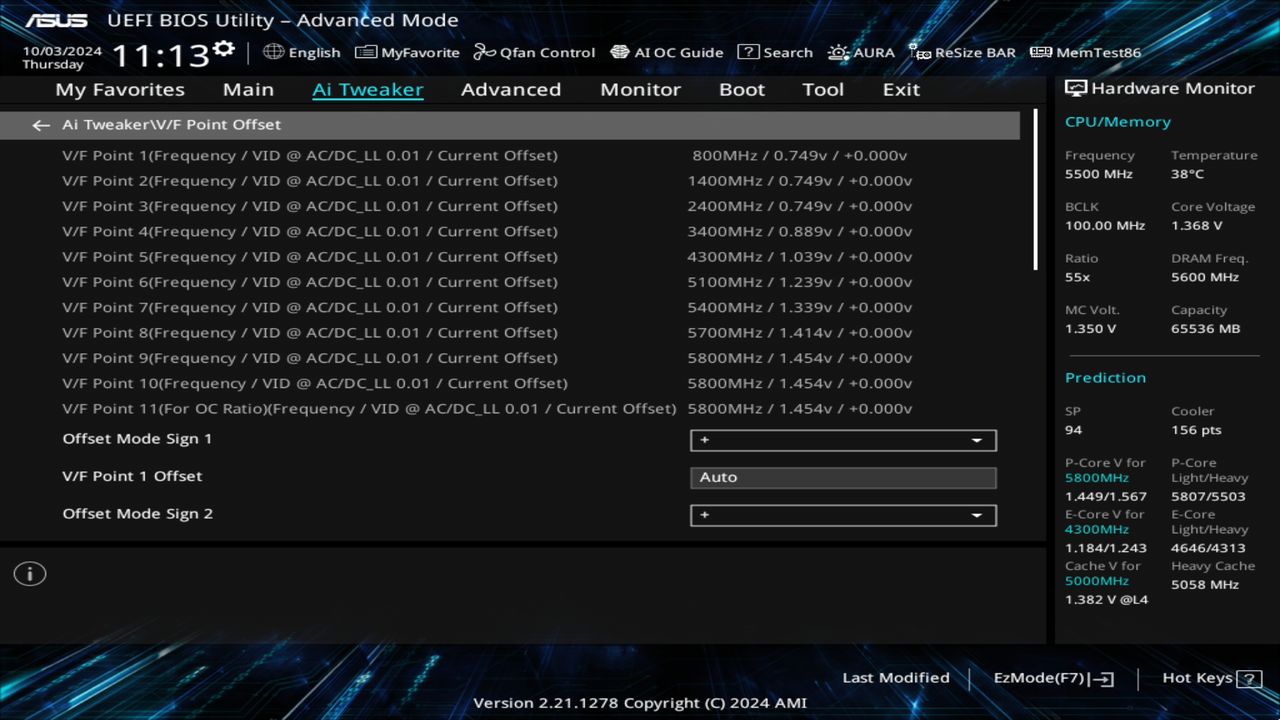Open clock settings via the gear icon
Viewport: 1280px width, 720px height.
click(222, 46)
